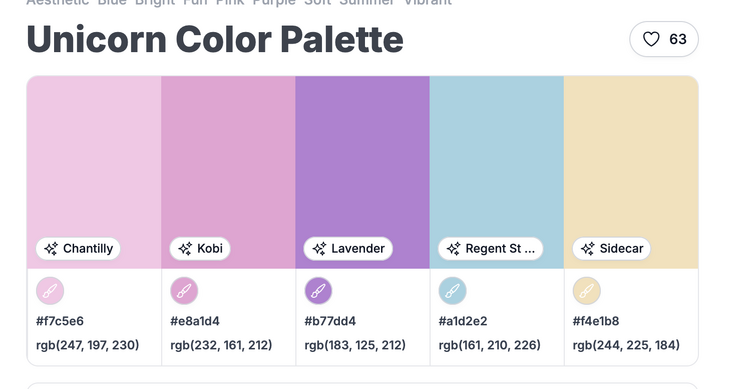Screen dimensions: 755x389
Task: Copy hex code #b77dd4
Action: 330,321
